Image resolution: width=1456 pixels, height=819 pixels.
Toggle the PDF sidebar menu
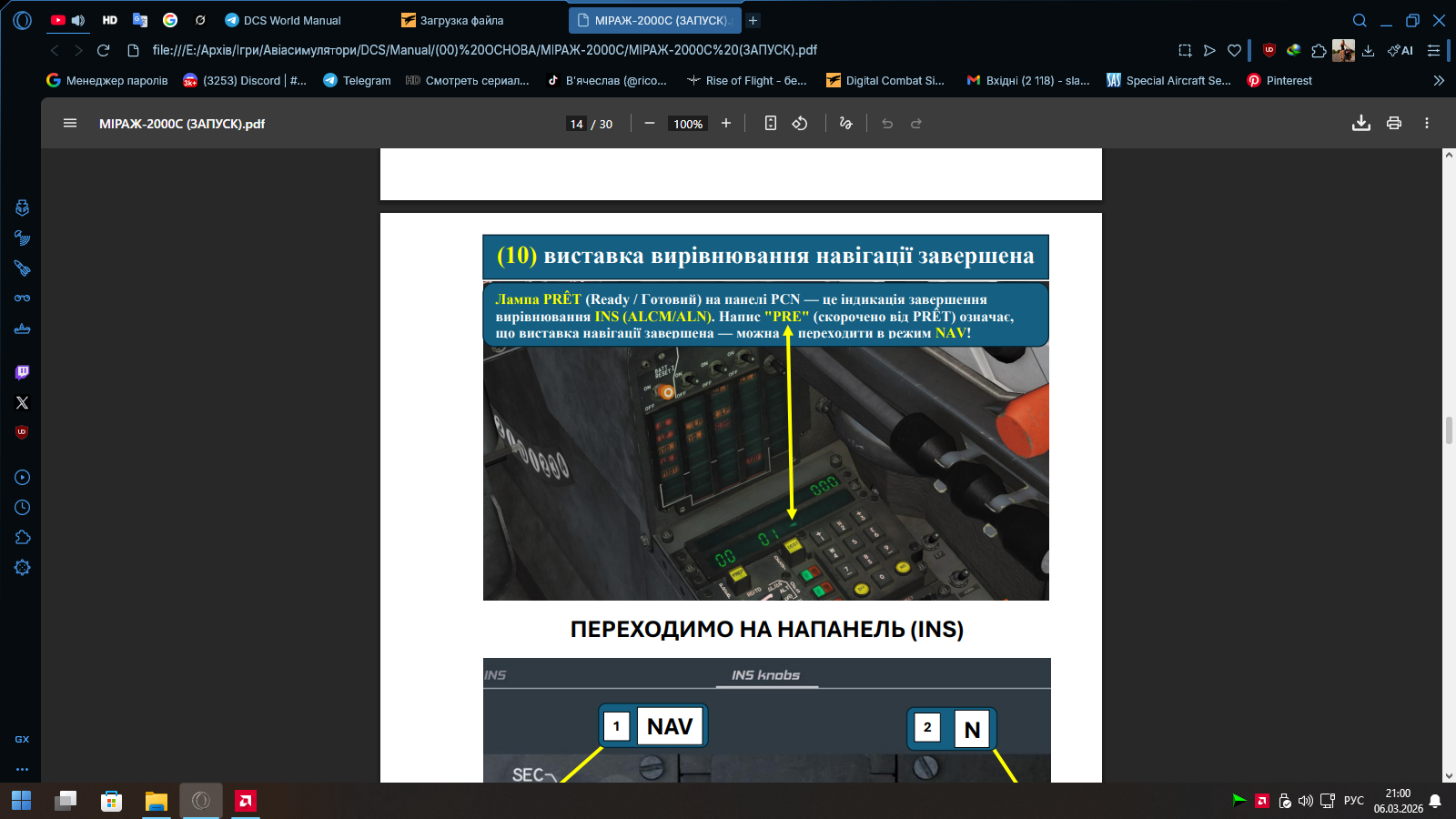coord(70,124)
